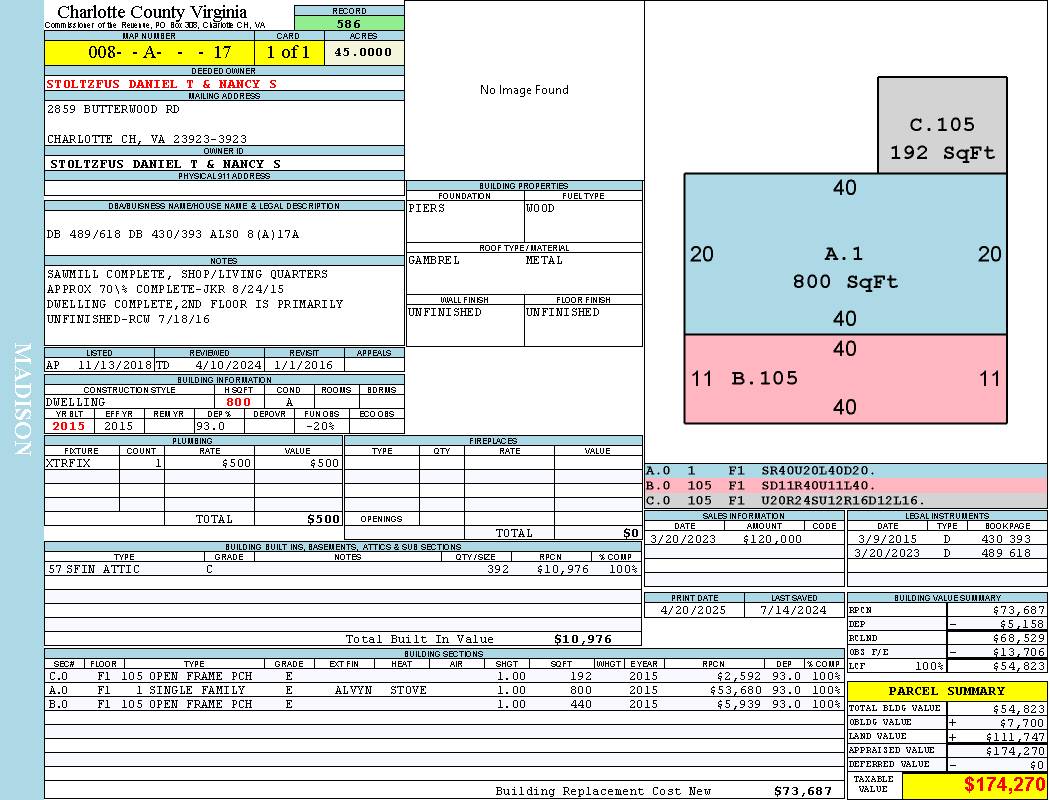
Task: Click the acres value 45.0000
Action: click(364, 52)
